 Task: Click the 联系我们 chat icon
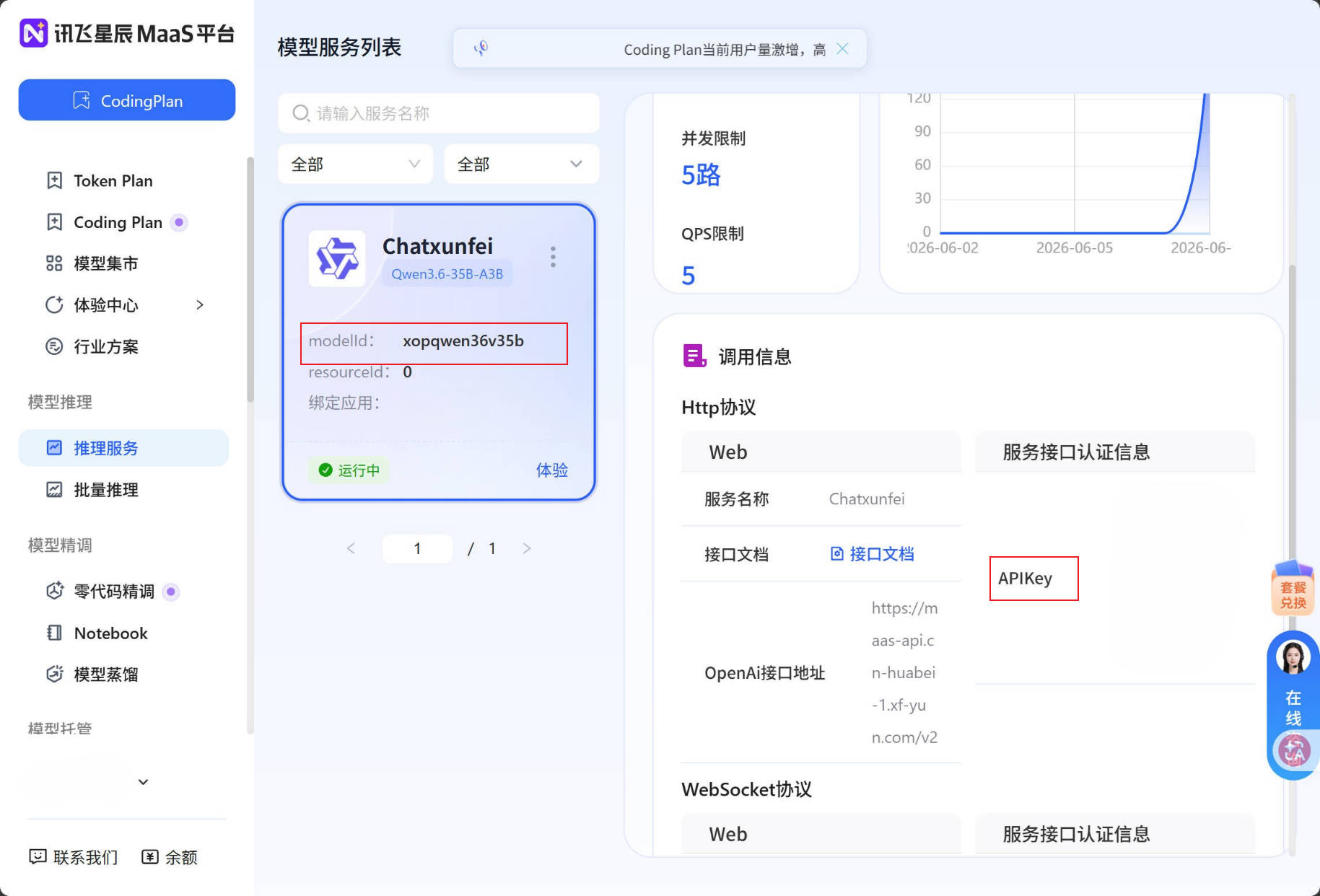tap(38, 857)
